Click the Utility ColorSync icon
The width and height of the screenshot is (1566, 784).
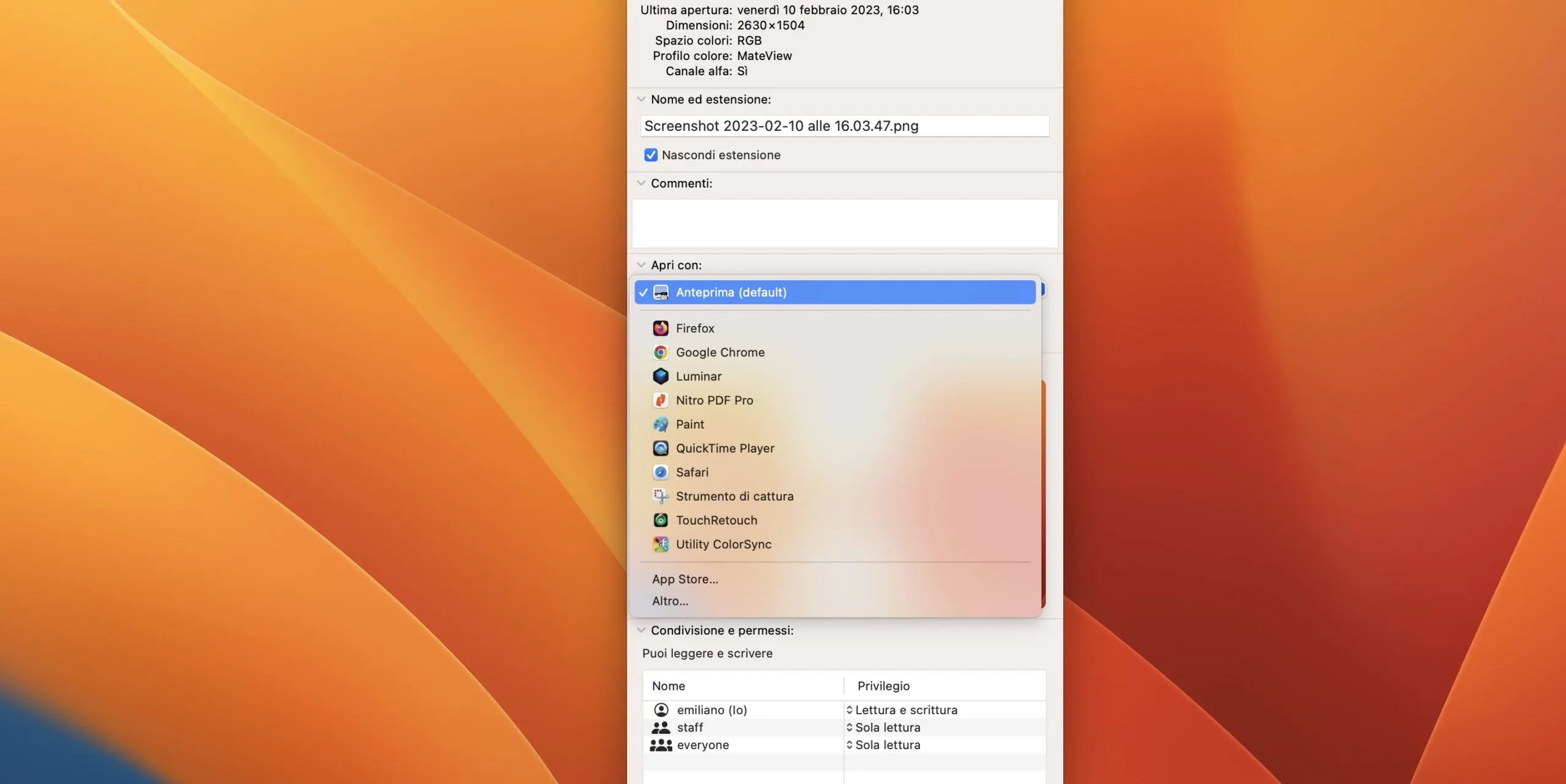click(x=660, y=544)
